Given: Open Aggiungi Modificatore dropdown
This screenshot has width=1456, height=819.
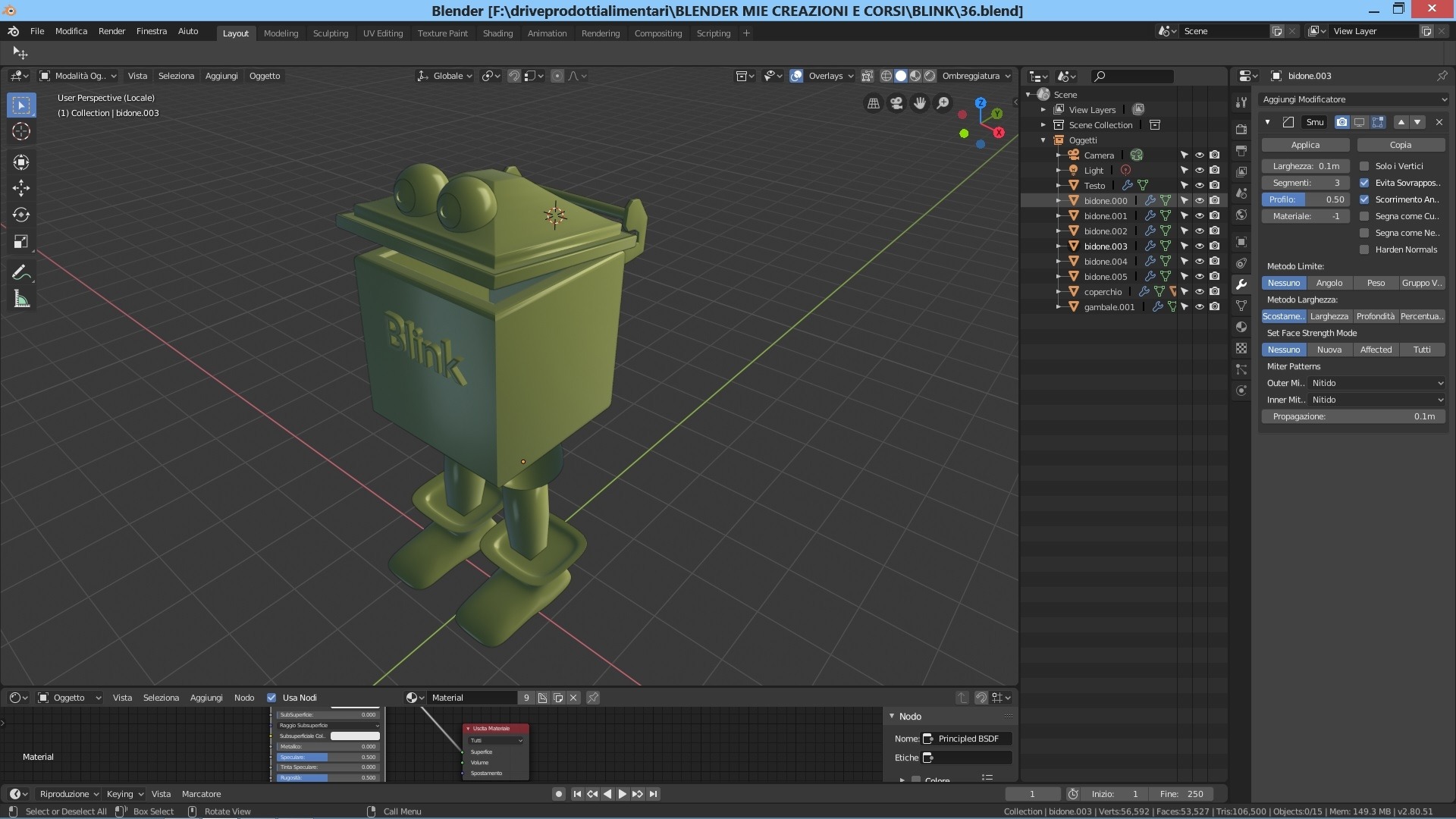Looking at the screenshot, I should 1354,99.
